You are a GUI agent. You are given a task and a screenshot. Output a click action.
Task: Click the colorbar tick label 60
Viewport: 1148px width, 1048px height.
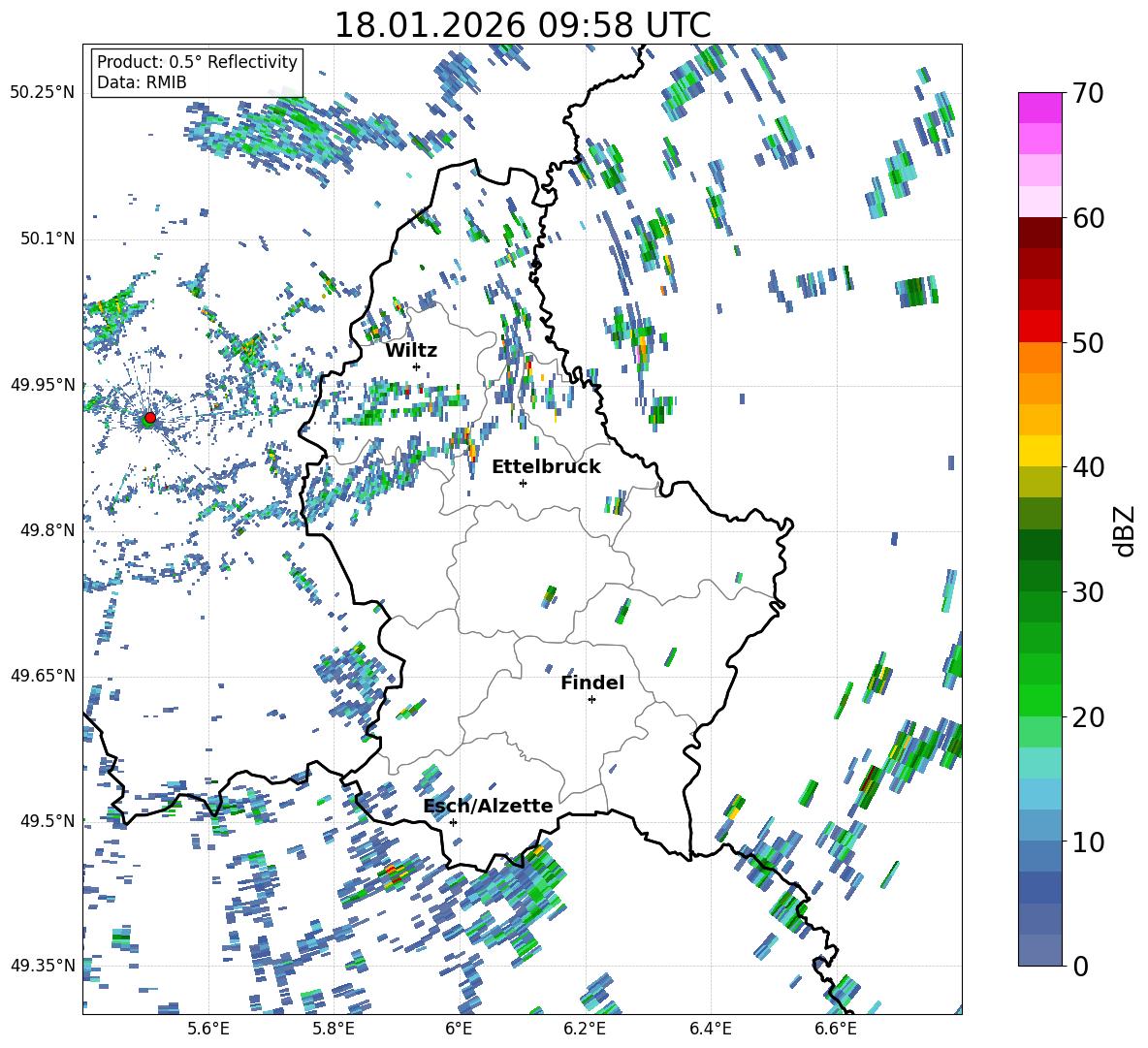tap(1088, 218)
